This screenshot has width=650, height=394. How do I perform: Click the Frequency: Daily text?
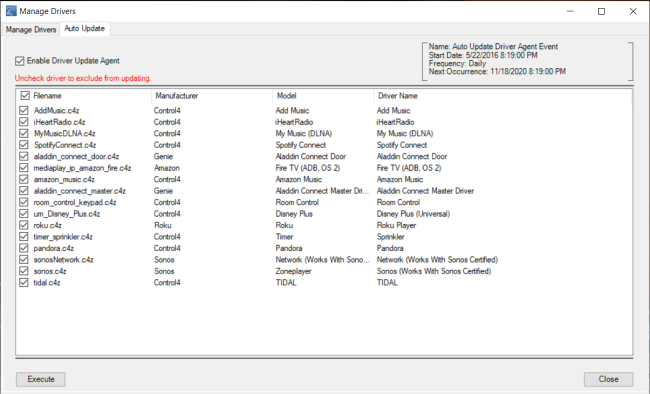(x=457, y=63)
